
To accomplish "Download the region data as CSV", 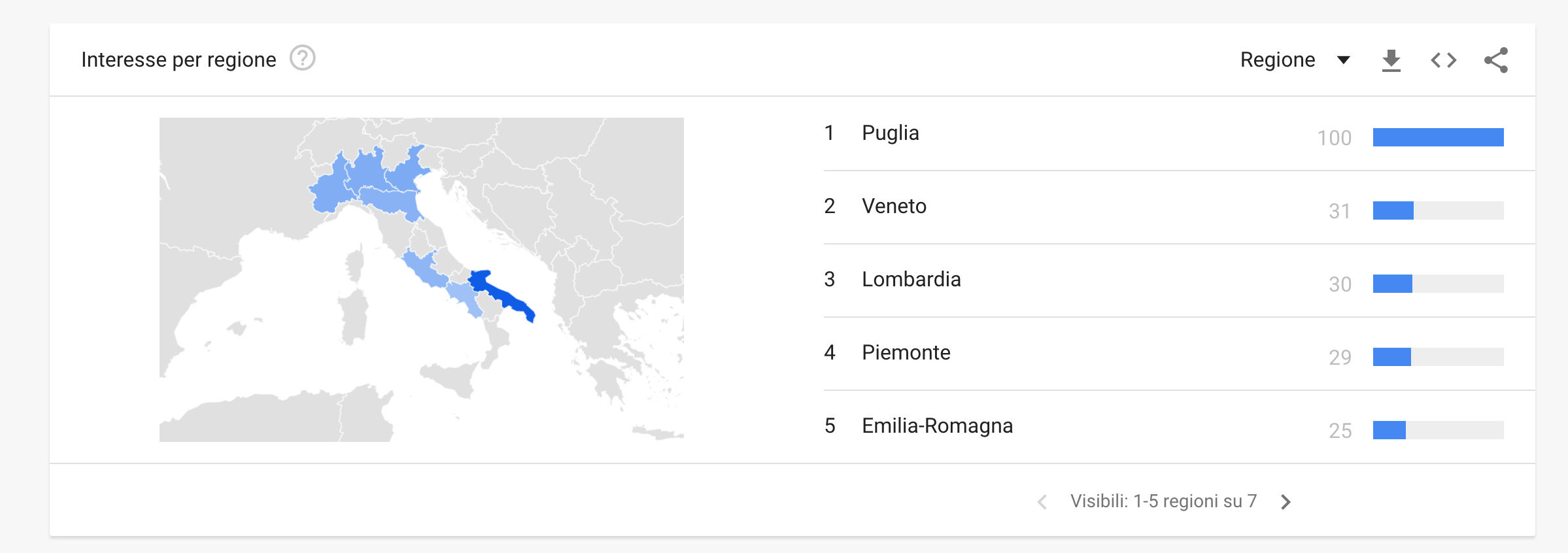I will [x=1391, y=60].
